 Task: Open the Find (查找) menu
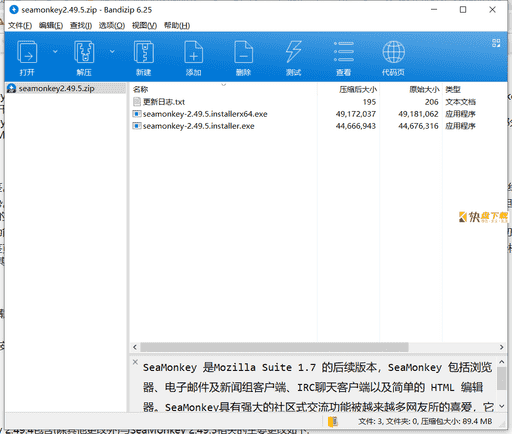click(x=81, y=26)
